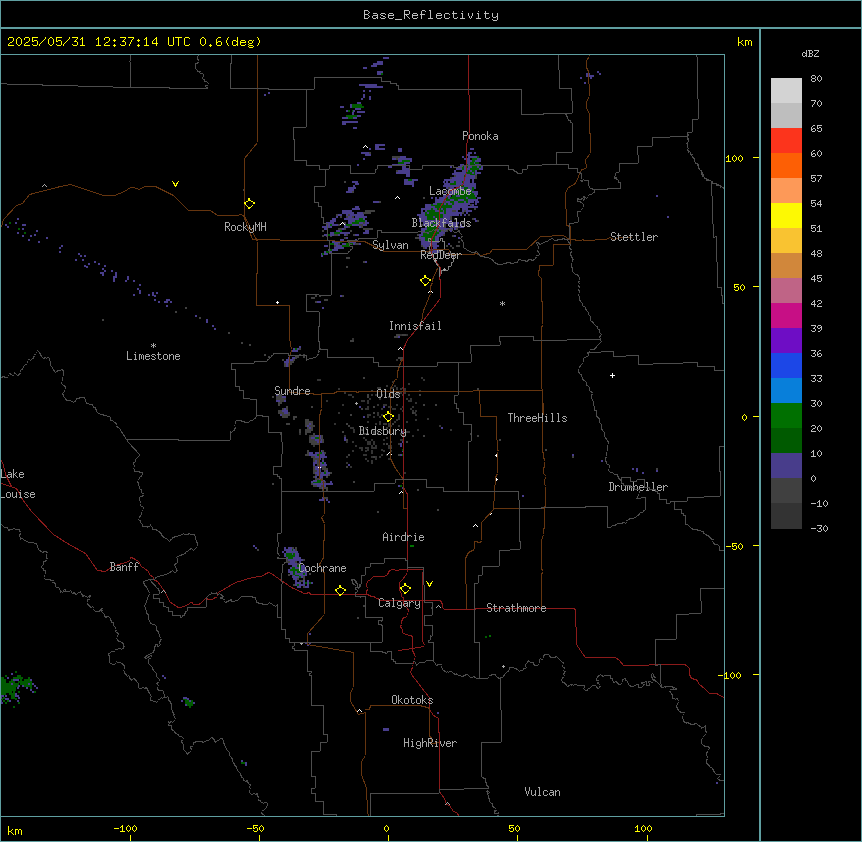Click the radar echo patch west of Cochrane

[x=295, y=566]
